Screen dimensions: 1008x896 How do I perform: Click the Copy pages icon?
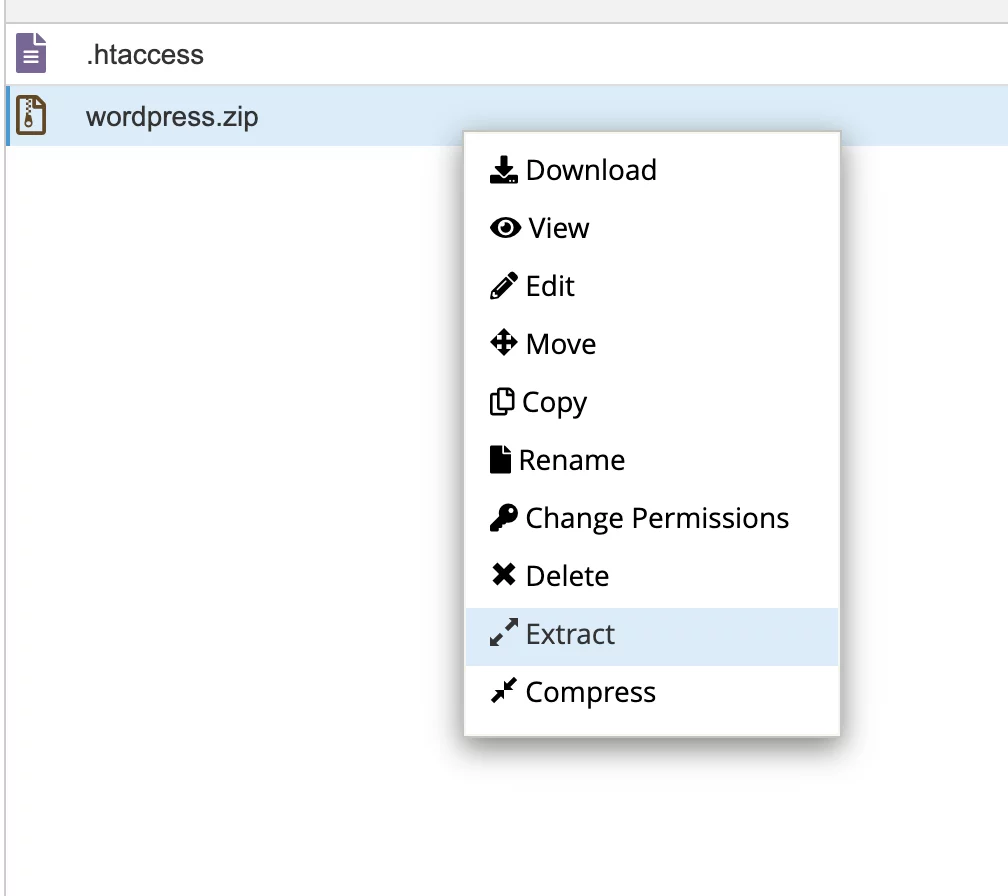point(502,402)
